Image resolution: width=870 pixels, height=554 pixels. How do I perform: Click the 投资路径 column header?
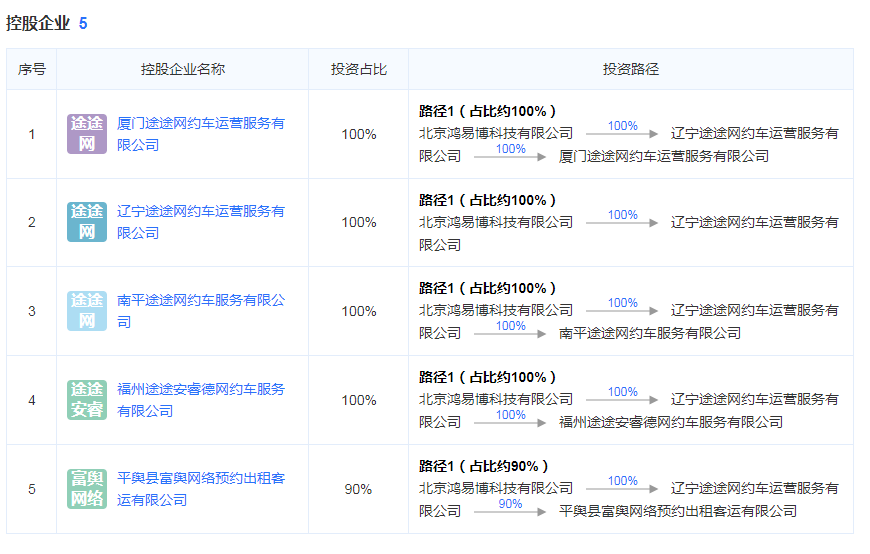tap(631, 69)
